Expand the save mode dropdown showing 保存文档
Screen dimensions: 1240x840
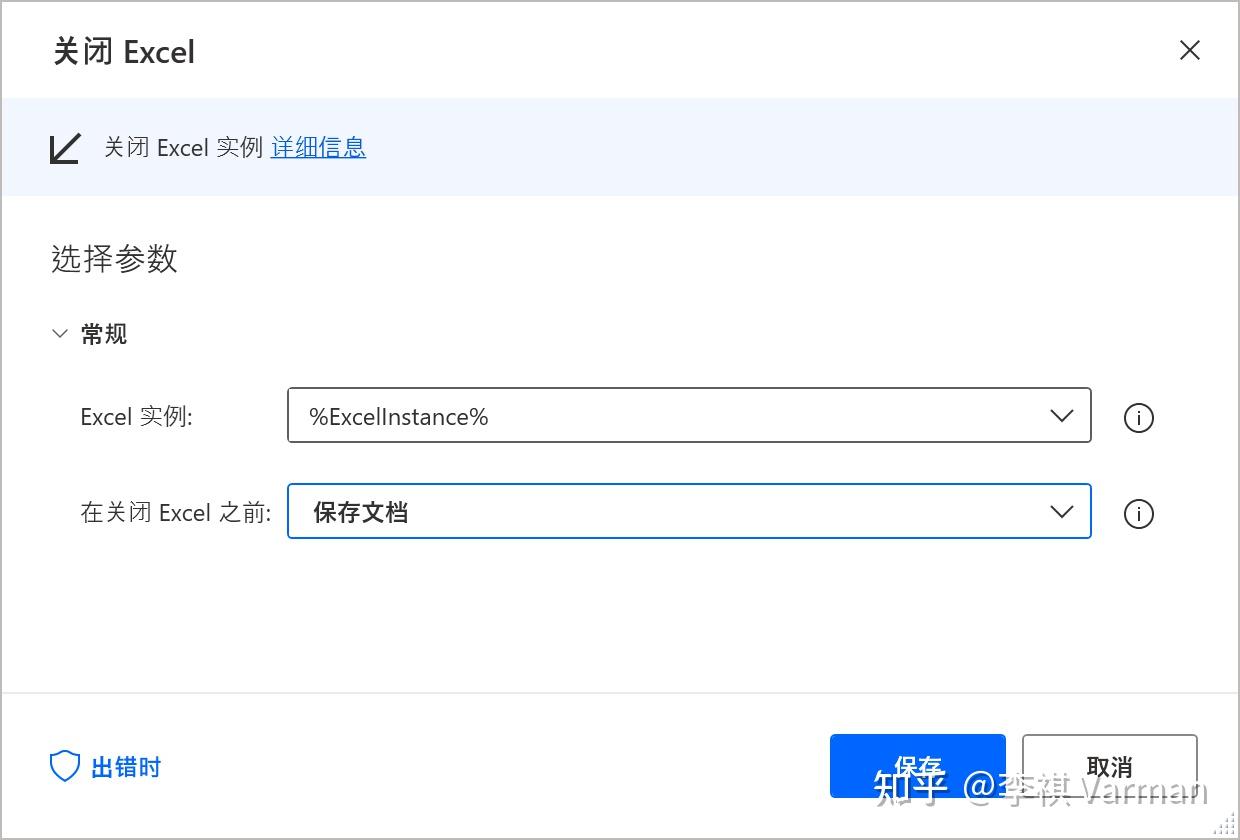point(1061,511)
